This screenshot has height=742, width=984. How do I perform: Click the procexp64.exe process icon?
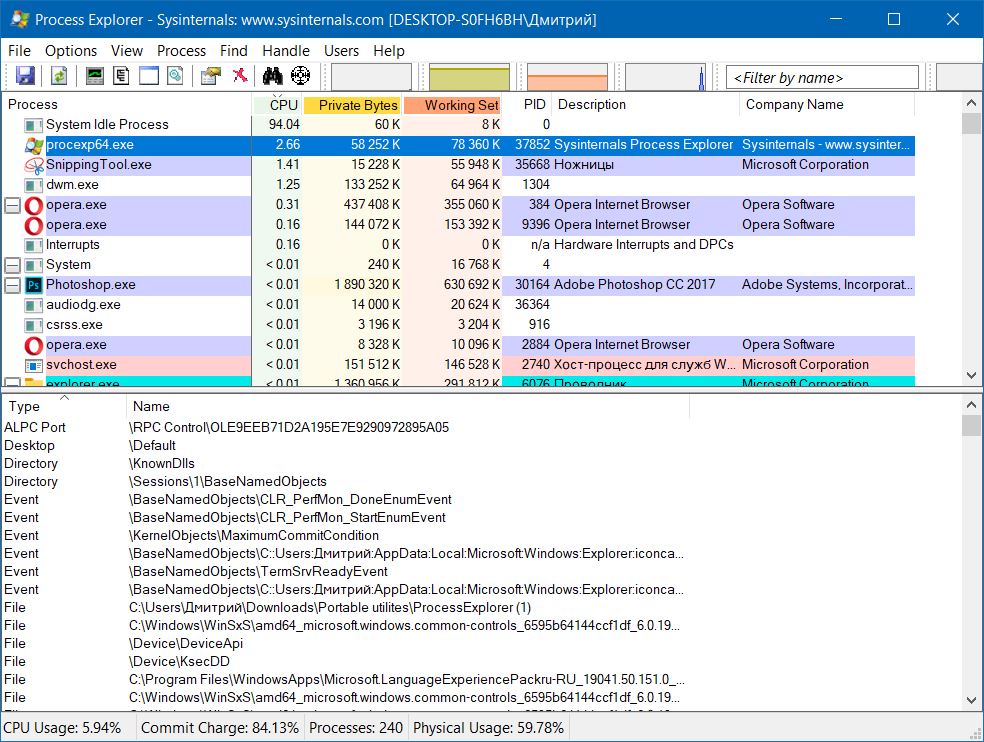pyautogui.click(x=33, y=145)
